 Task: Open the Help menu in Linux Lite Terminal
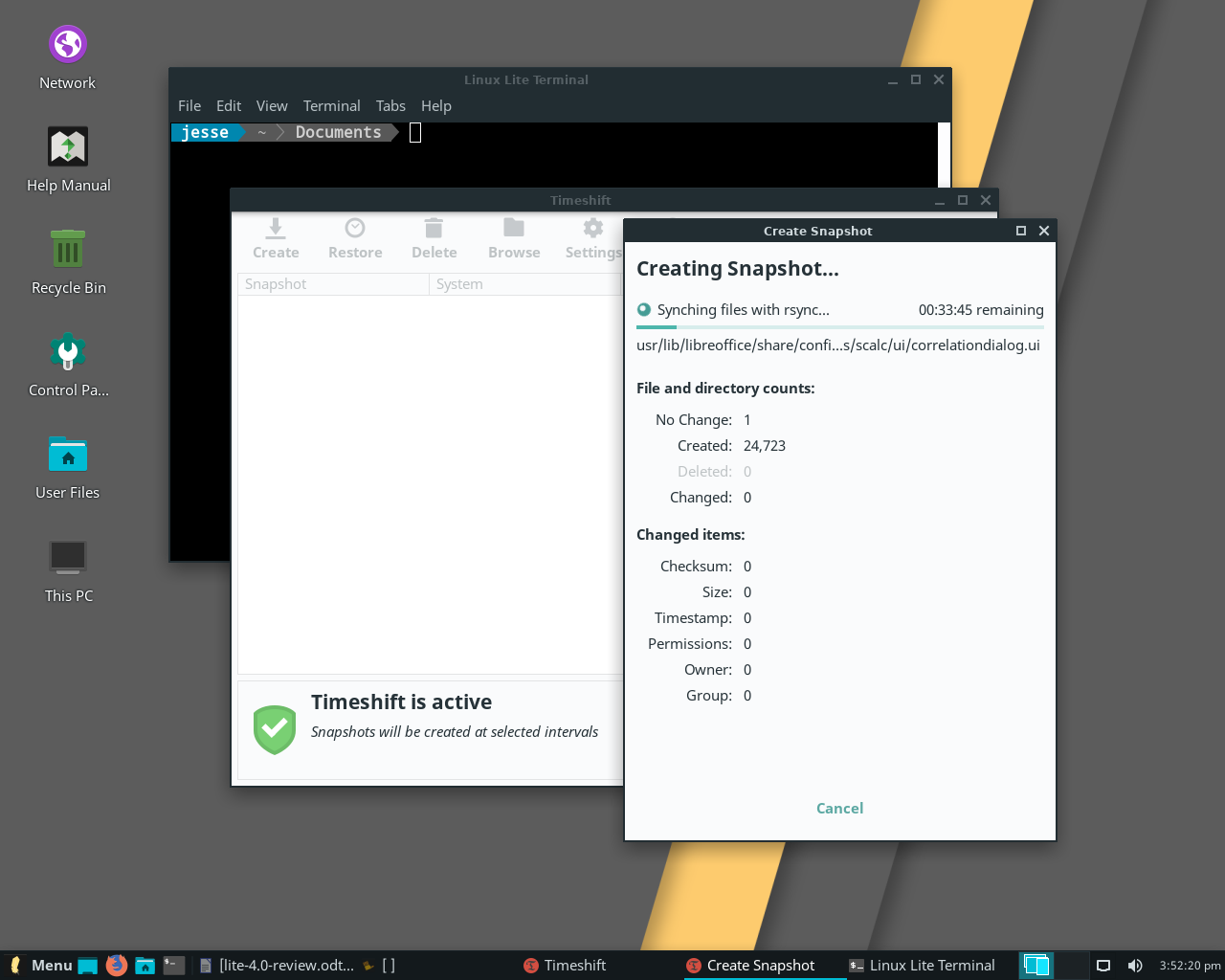436,106
